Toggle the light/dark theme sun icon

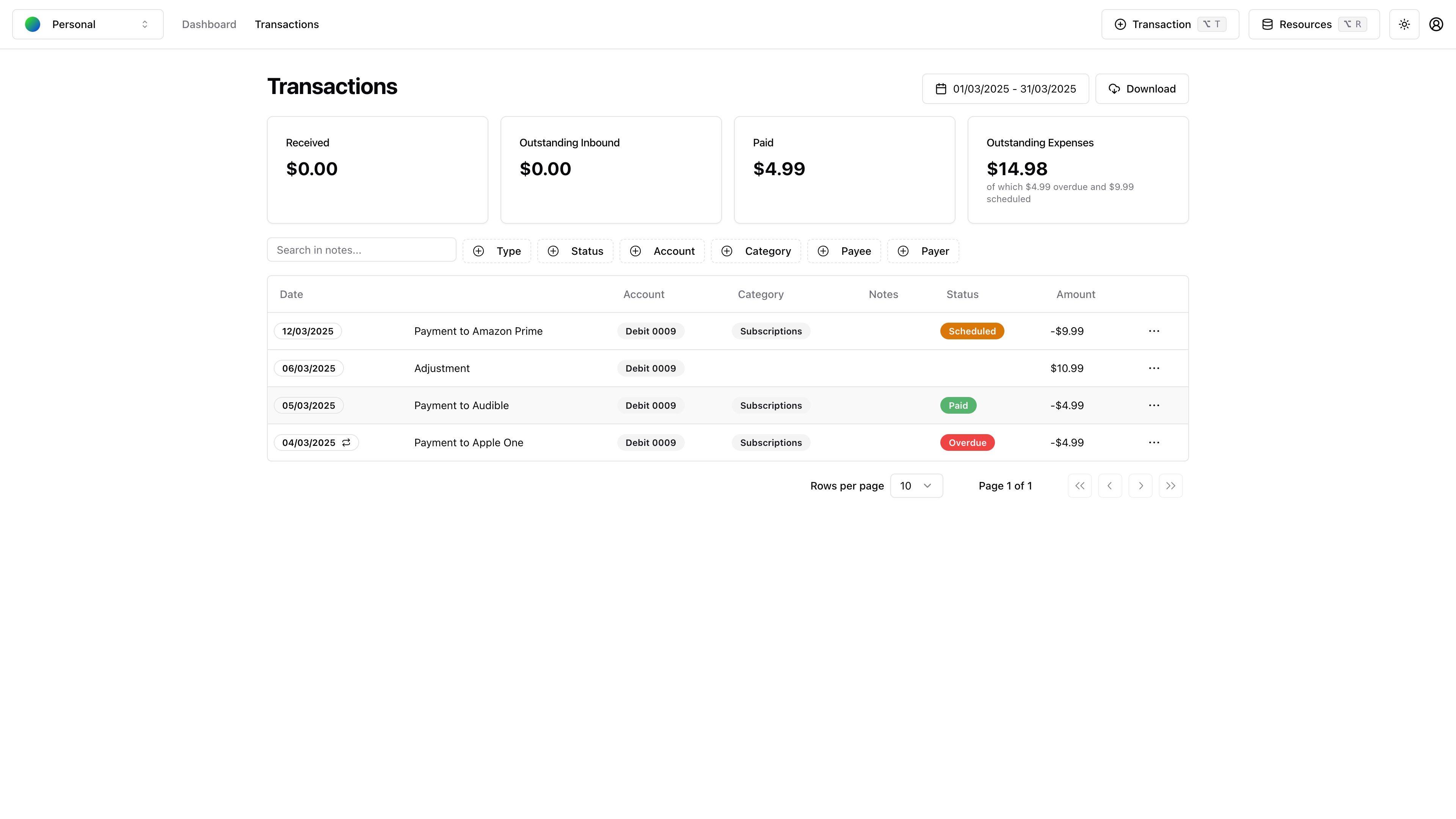click(1404, 24)
